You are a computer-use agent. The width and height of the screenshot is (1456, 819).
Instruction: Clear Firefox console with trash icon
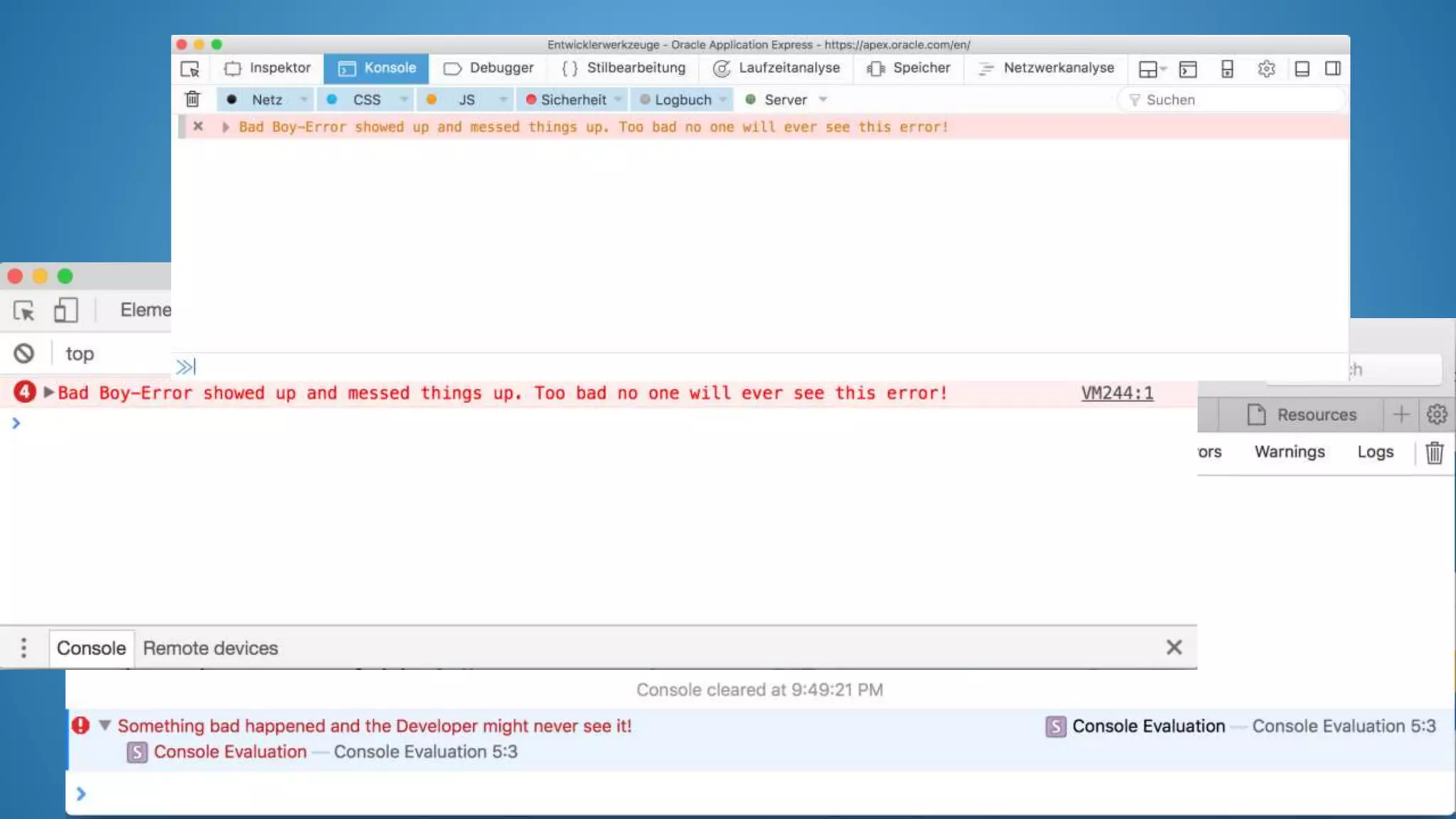coord(192,100)
